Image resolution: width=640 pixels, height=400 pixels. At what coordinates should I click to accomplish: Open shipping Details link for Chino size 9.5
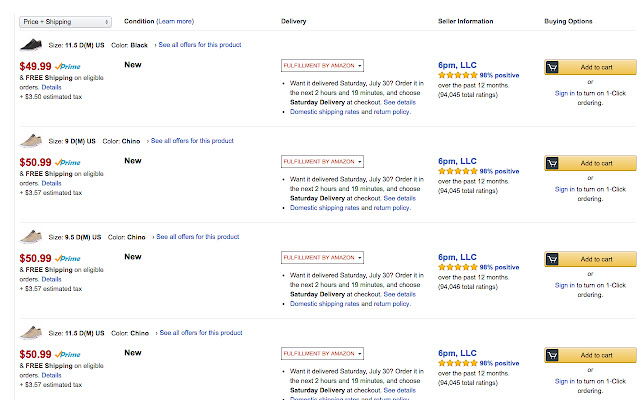[x=51, y=279]
